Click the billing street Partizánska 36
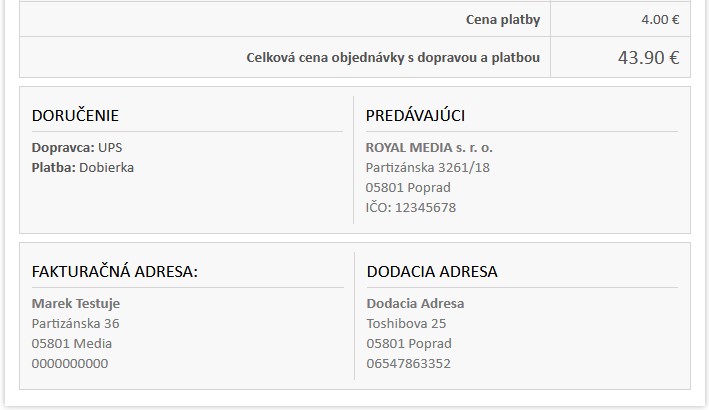Screen dimensions: 709x410 pyautogui.click(x=76, y=323)
